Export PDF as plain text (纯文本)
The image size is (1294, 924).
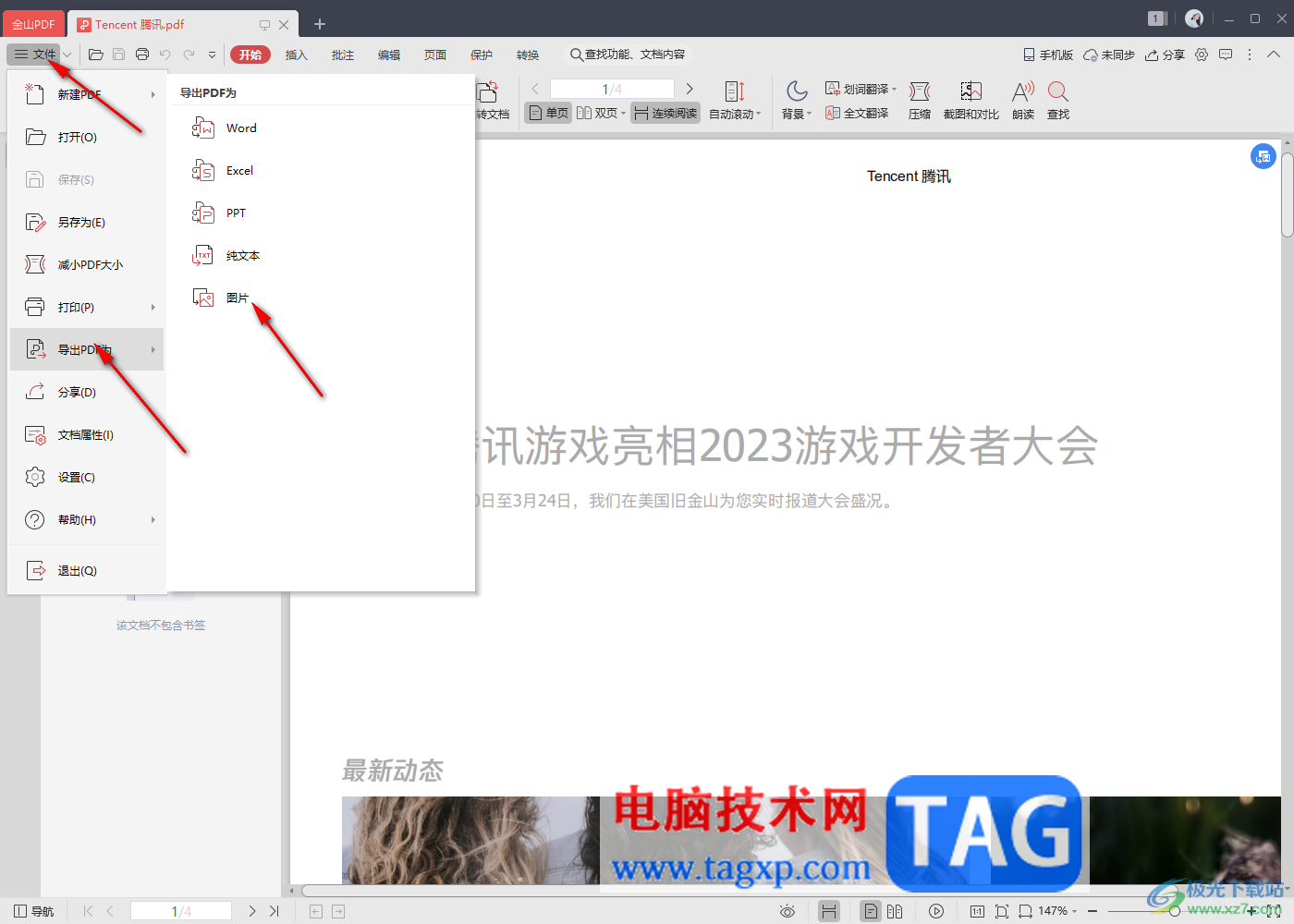point(226,256)
